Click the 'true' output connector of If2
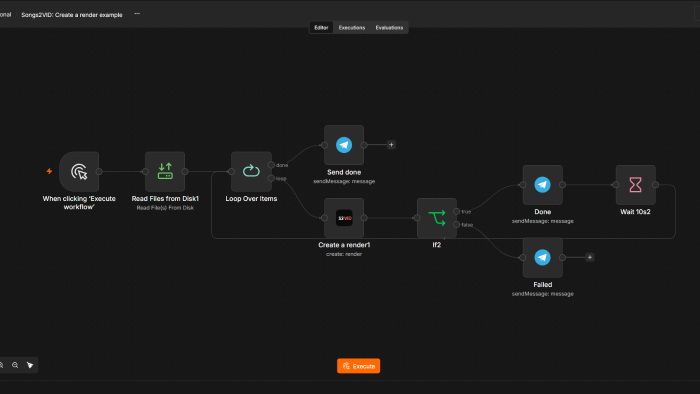The height and width of the screenshot is (394, 700). click(x=456, y=212)
